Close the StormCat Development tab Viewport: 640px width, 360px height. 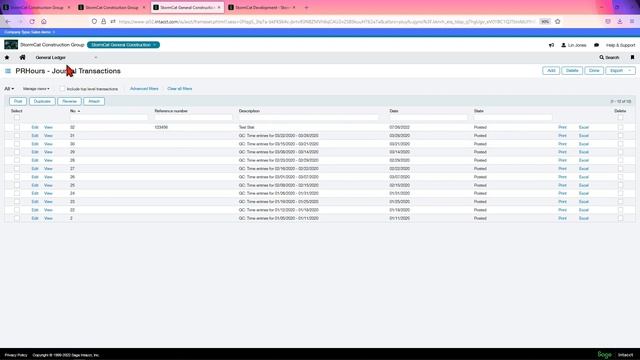click(294, 7)
